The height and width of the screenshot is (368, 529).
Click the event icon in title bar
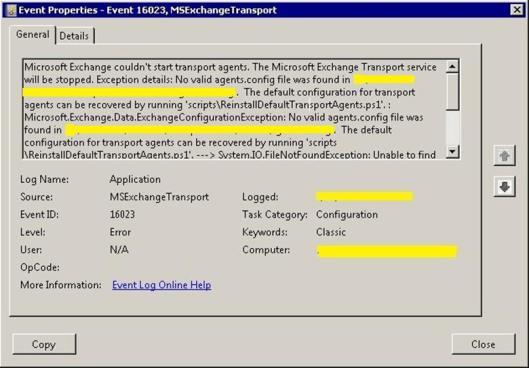[11, 10]
